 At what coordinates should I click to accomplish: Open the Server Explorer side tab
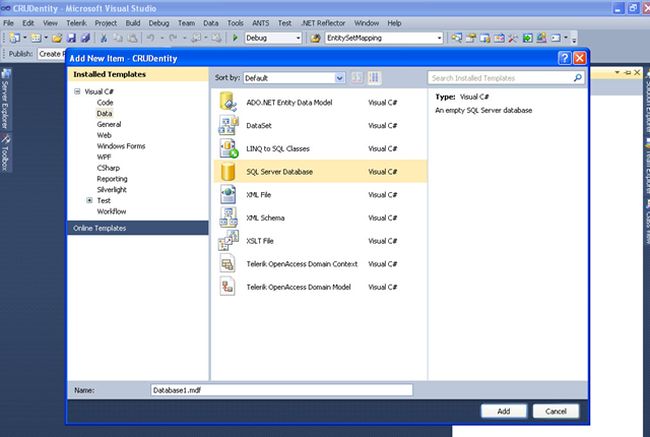(6, 99)
